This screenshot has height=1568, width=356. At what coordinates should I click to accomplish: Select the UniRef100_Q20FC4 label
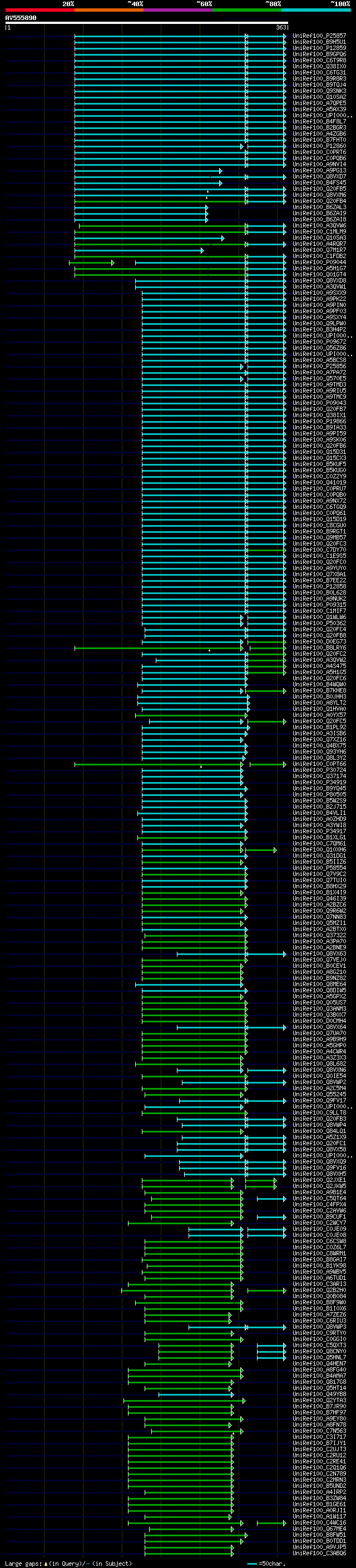click(x=319, y=630)
